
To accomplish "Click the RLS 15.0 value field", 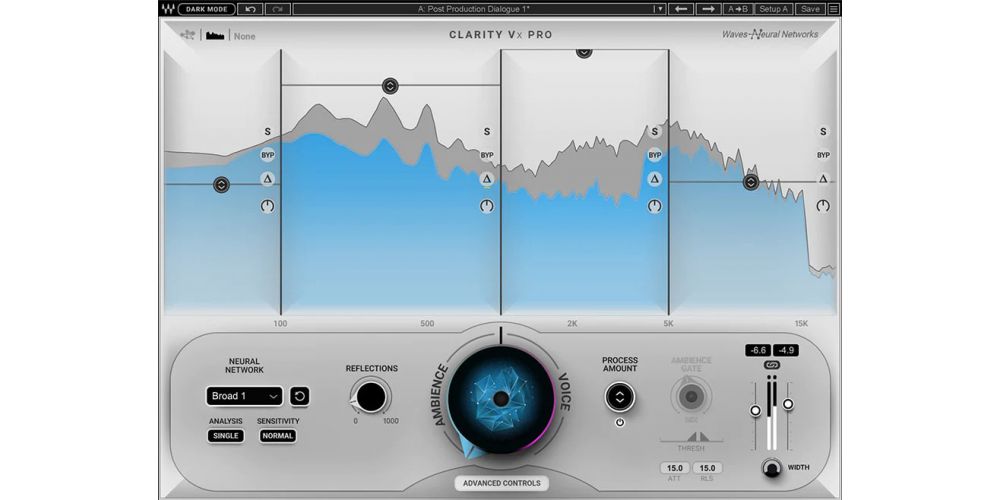I will pyautogui.click(x=707, y=468).
